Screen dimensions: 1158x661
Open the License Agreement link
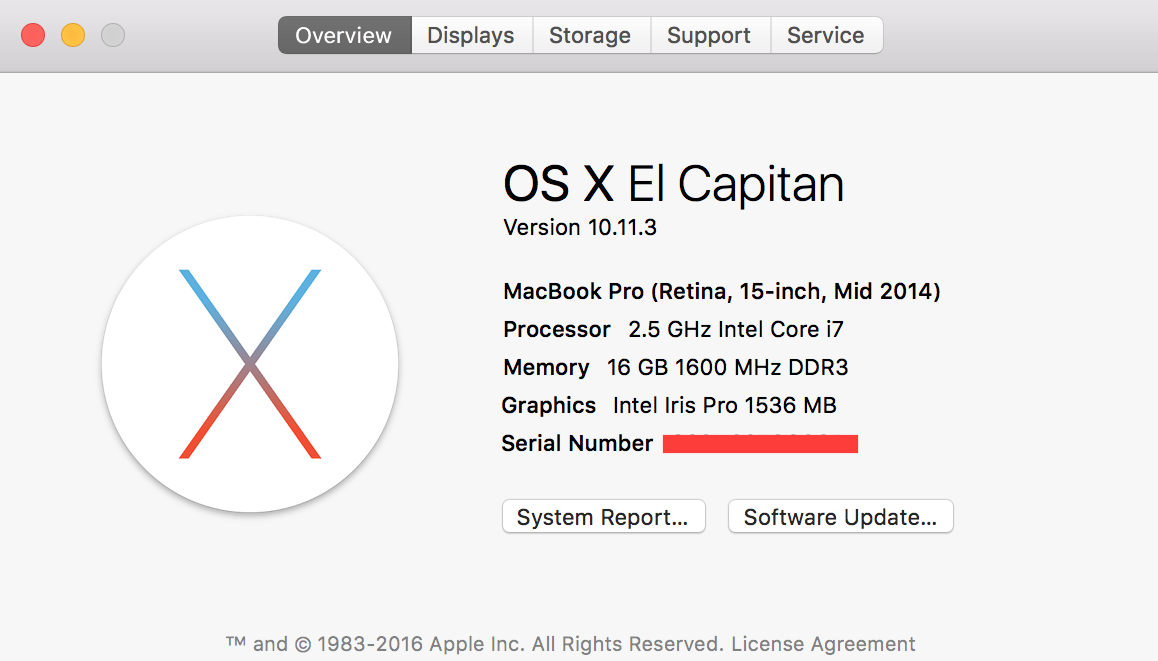point(823,644)
